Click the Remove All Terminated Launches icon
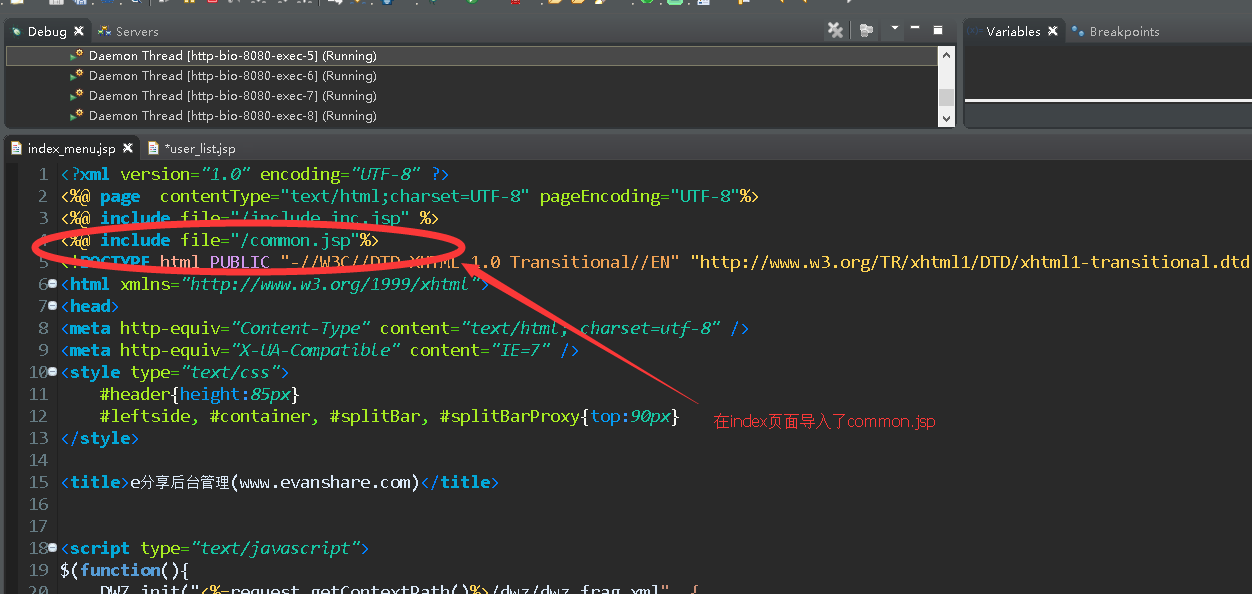Screen dimensions: 1252x594 pos(835,31)
